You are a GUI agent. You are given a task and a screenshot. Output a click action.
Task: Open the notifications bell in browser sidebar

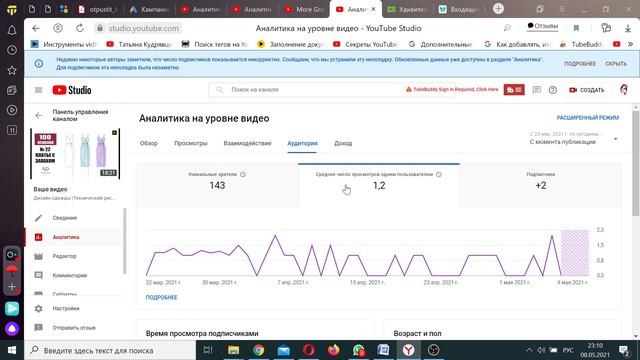(12, 30)
